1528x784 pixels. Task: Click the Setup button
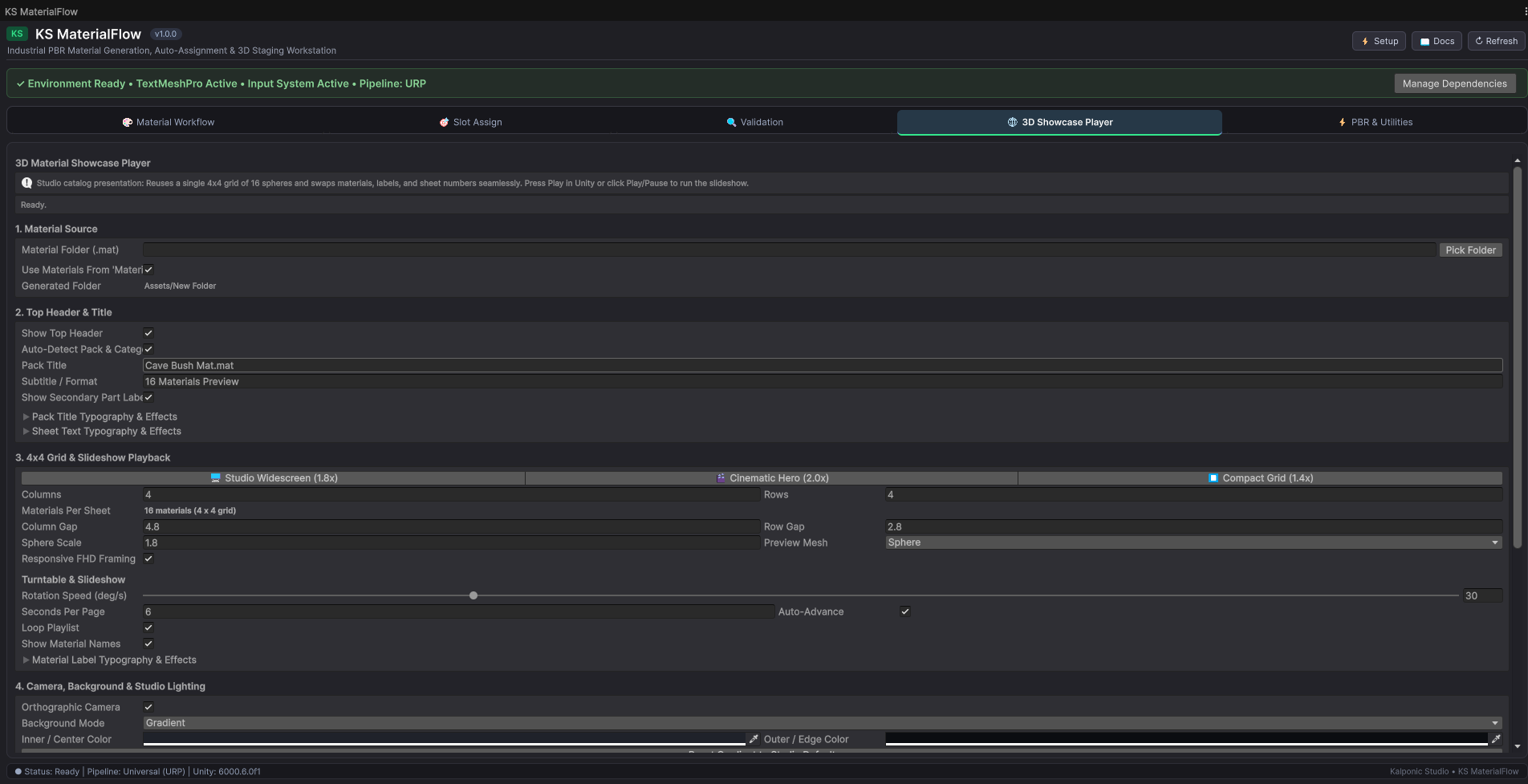click(1379, 41)
